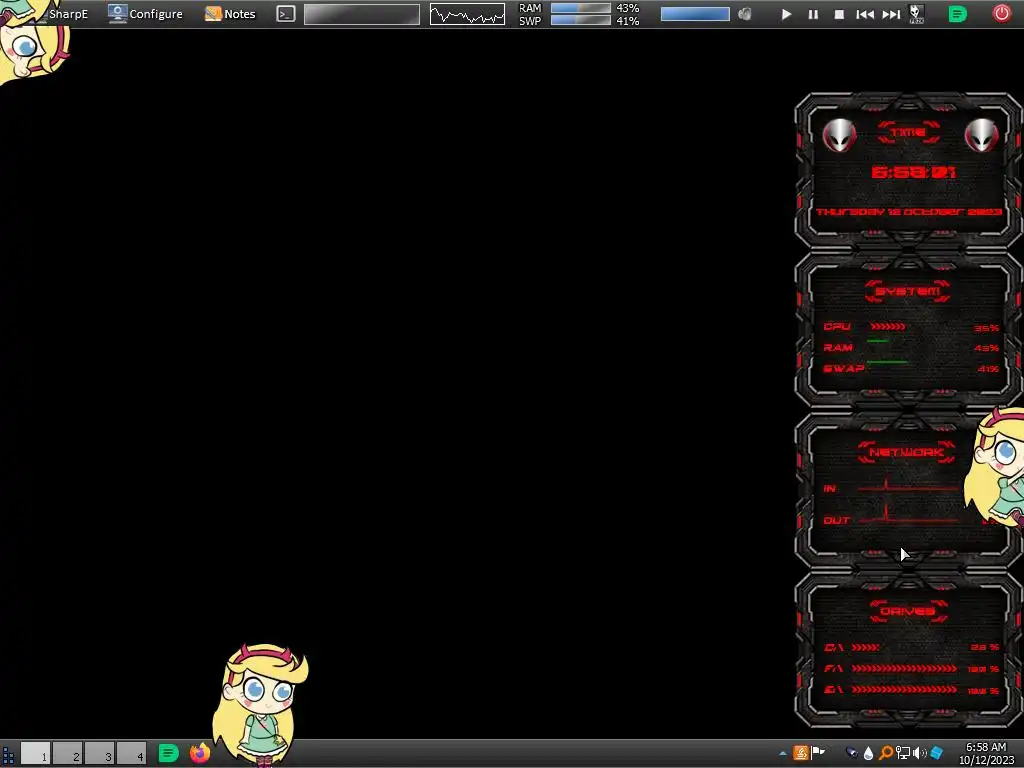Open the network tray icon
The height and width of the screenshot is (768, 1024).
click(903, 753)
